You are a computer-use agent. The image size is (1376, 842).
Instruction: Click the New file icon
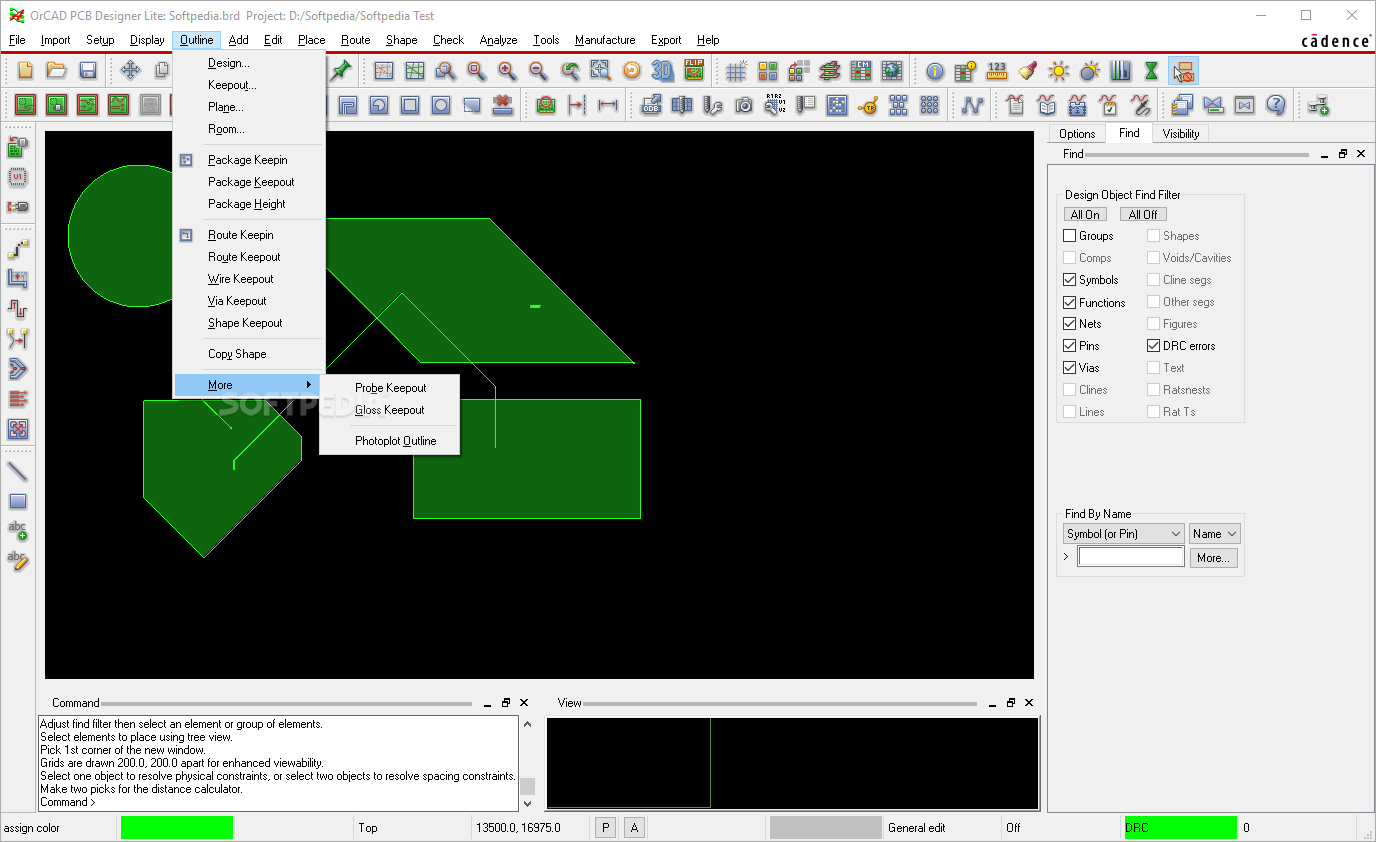tap(25, 70)
